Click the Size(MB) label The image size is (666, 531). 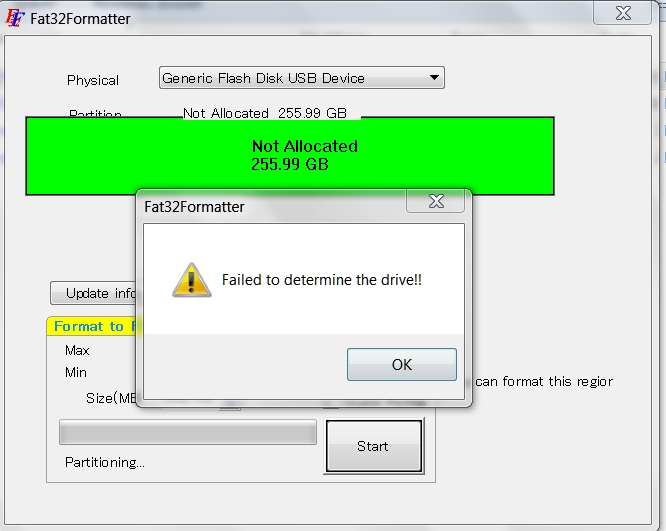111,398
